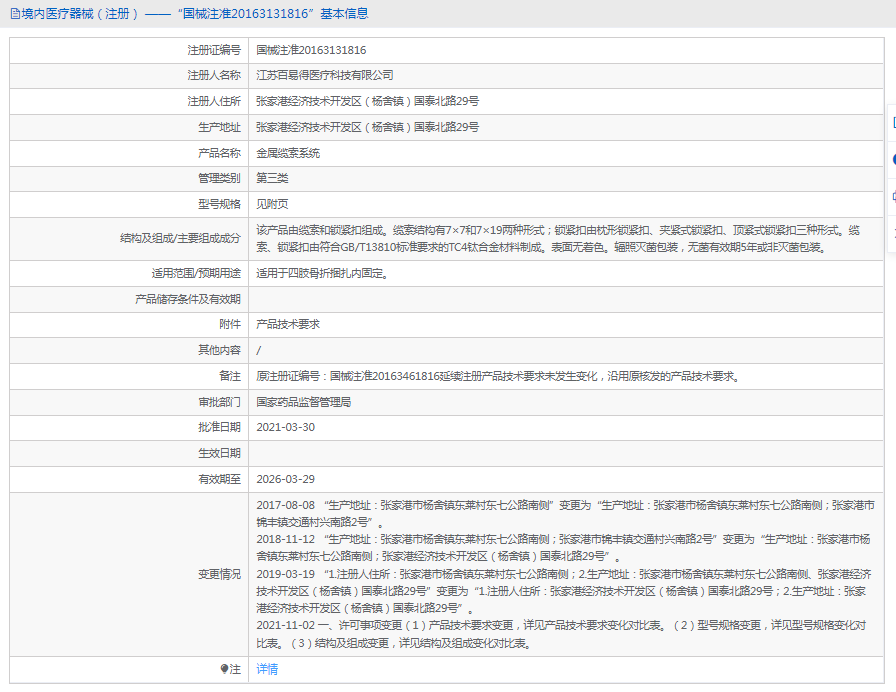This screenshot has height=692, width=896.
Task: Select approval department 国家药品监督管理局
Action: pos(303,402)
